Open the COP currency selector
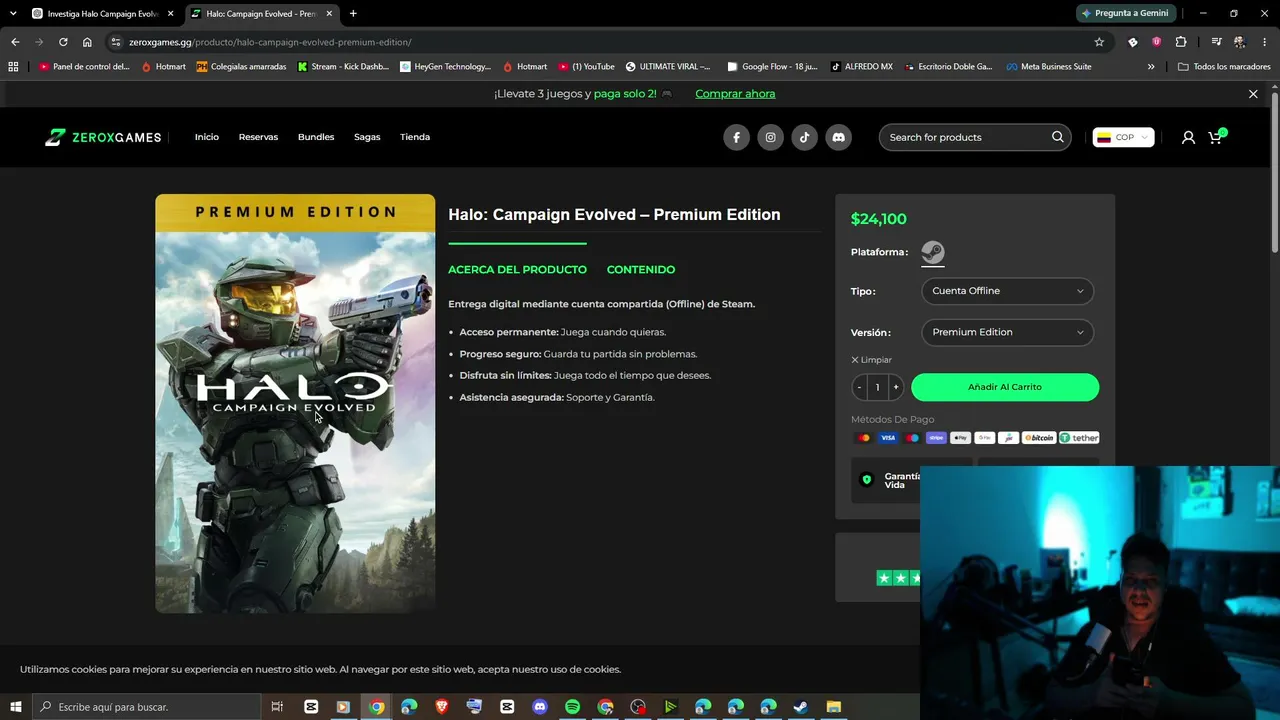This screenshot has height=720, width=1280. [x=1123, y=137]
